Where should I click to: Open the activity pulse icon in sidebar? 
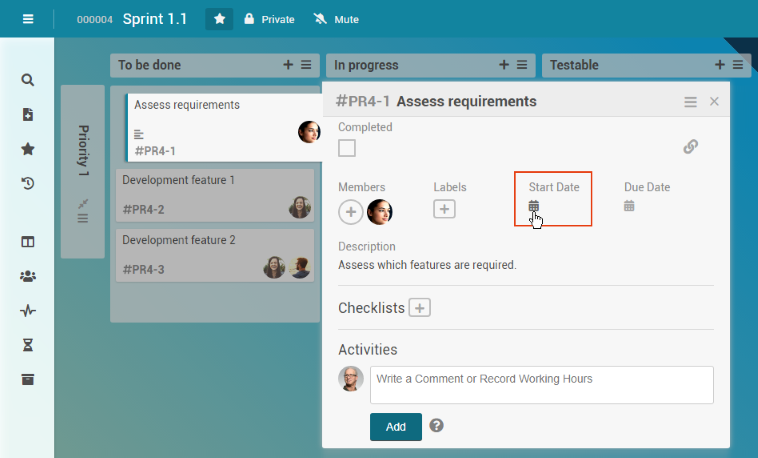pos(28,310)
